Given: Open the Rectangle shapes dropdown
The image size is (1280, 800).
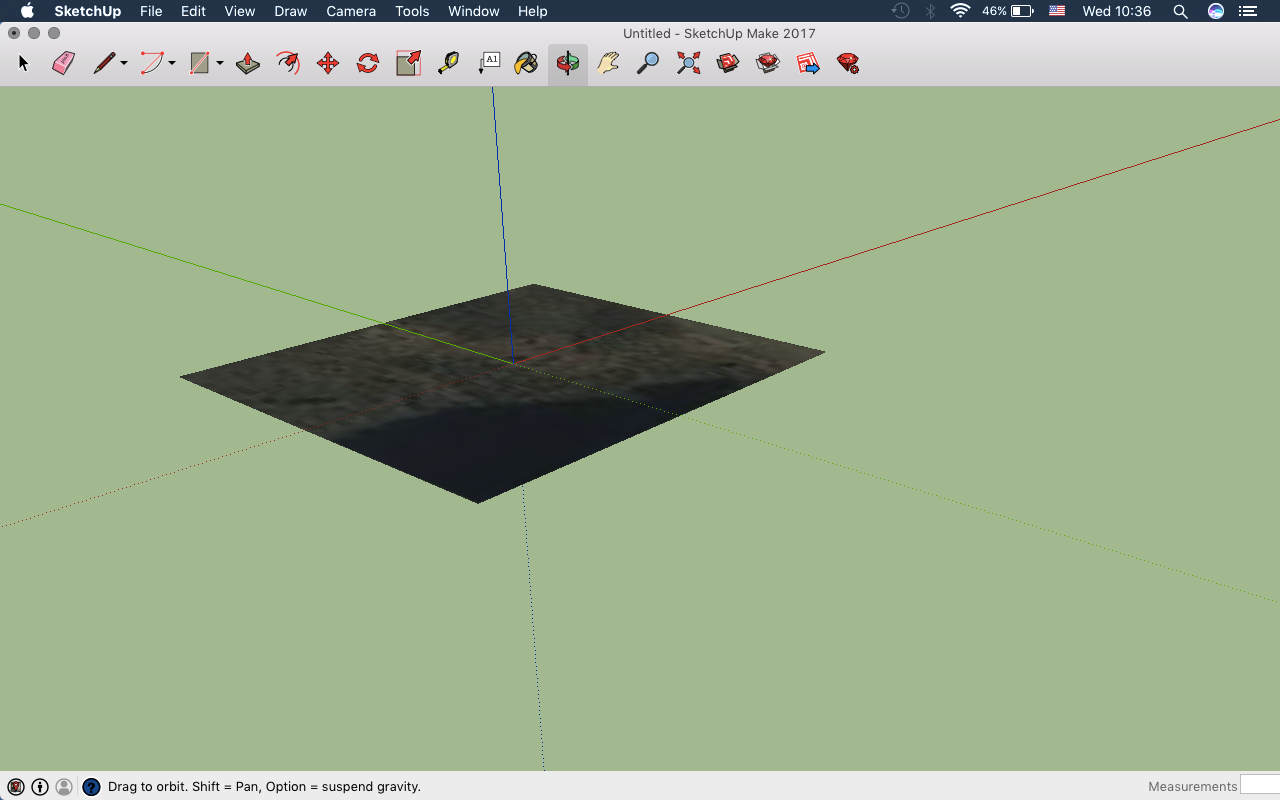Looking at the screenshot, I should coord(218,64).
